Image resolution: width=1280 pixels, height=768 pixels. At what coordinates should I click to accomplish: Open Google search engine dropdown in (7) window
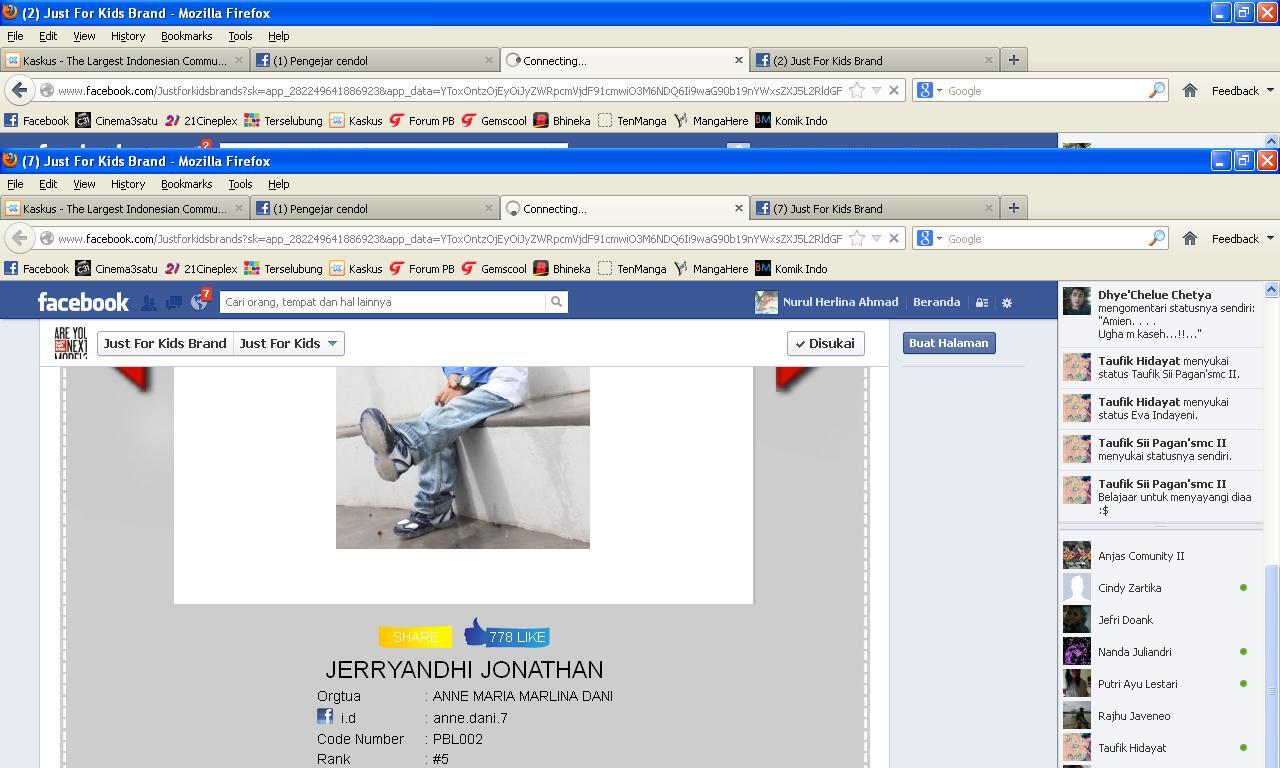pyautogui.click(x=930, y=238)
